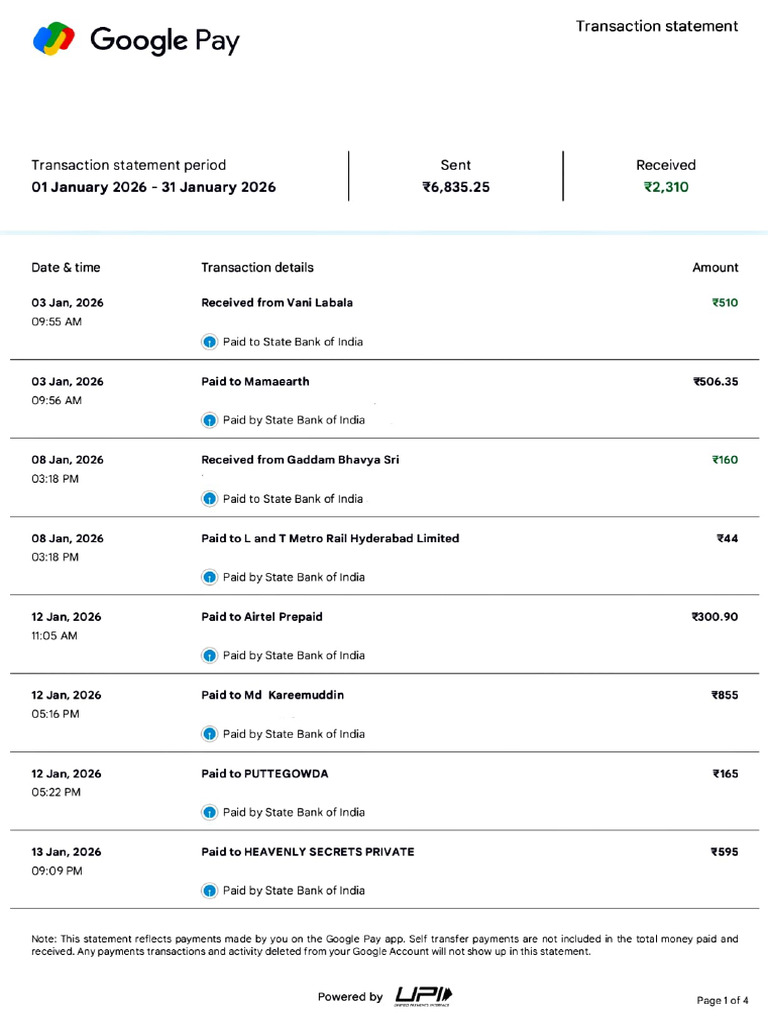Click the bank icon under Metro Rail payment
The image size is (768, 1024).
(209, 577)
